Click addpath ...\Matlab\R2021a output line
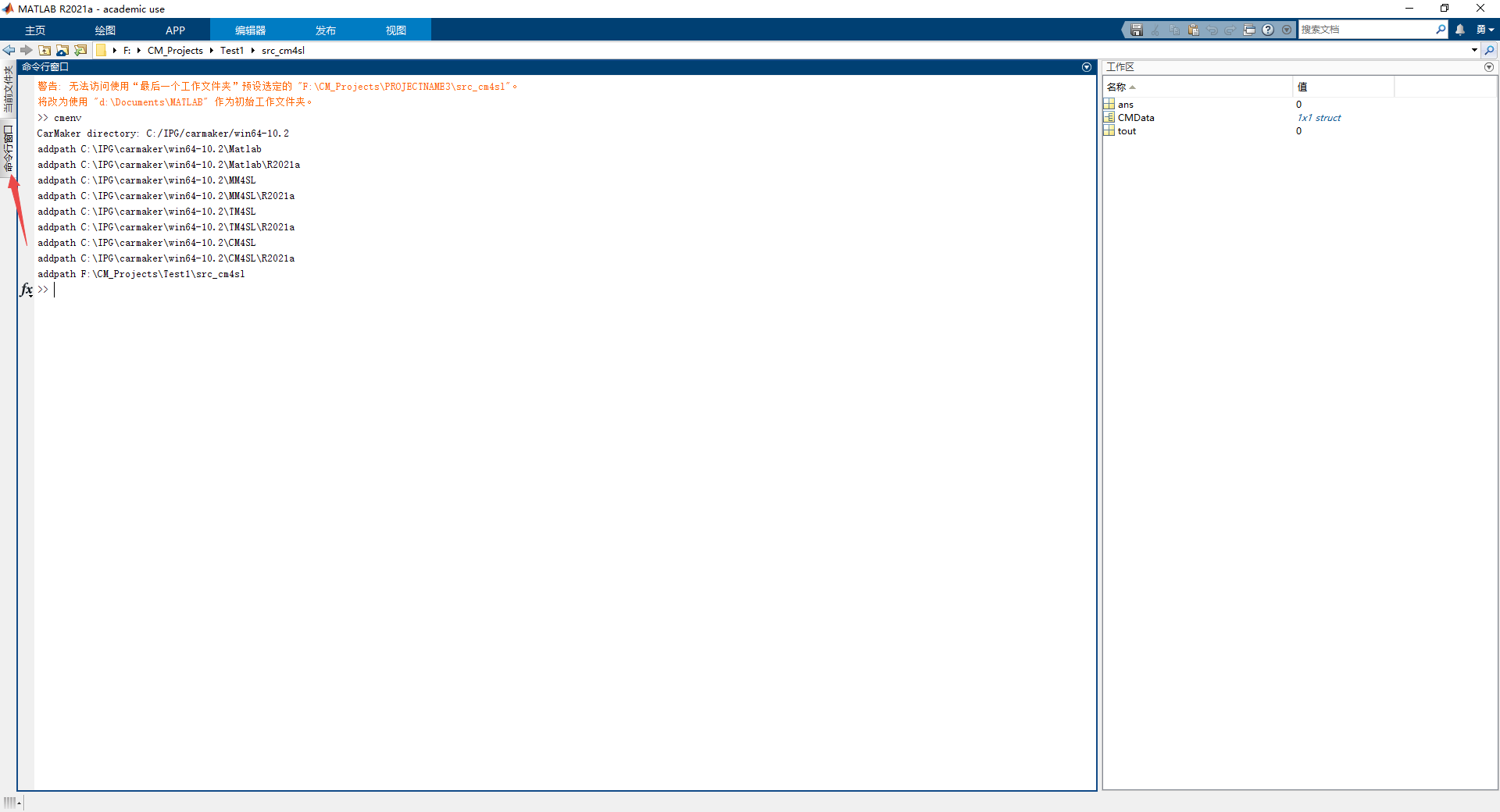The width and height of the screenshot is (1500, 812). coord(169,165)
